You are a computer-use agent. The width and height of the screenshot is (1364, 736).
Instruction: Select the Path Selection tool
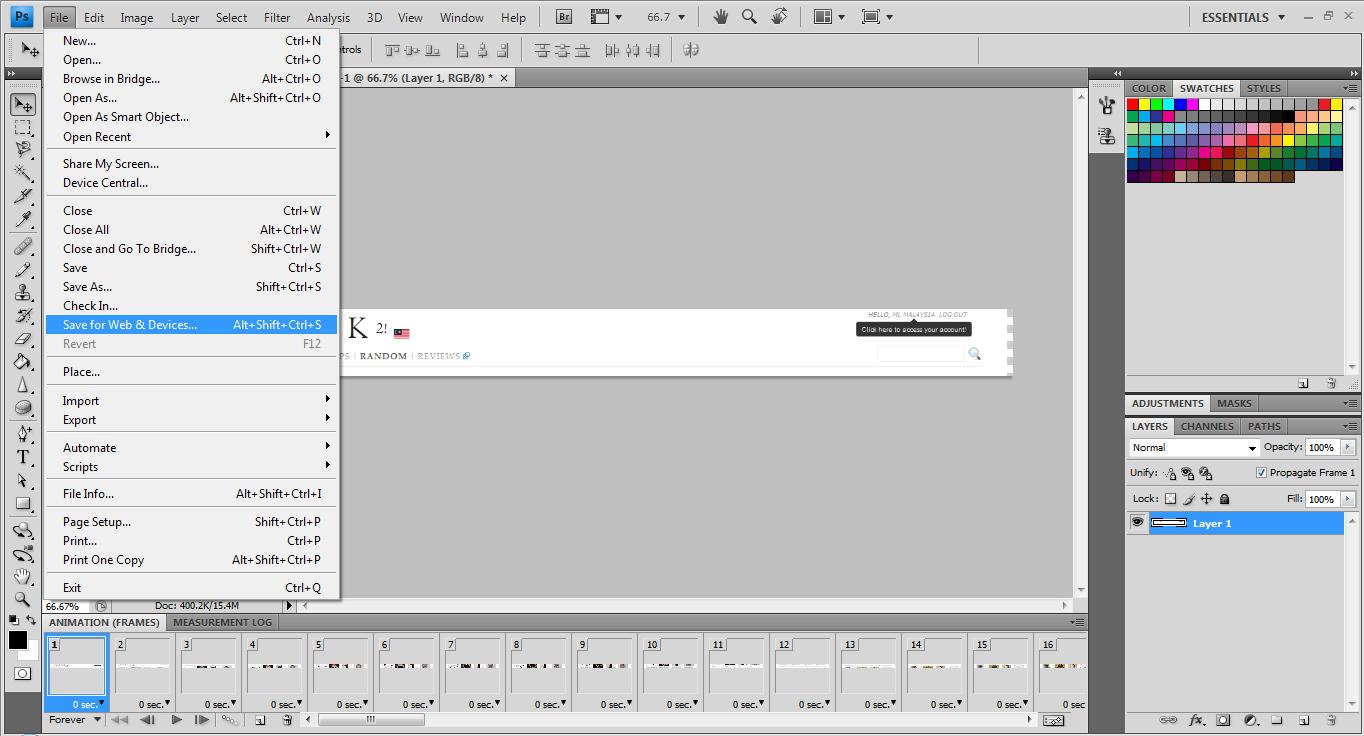click(x=23, y=480)
